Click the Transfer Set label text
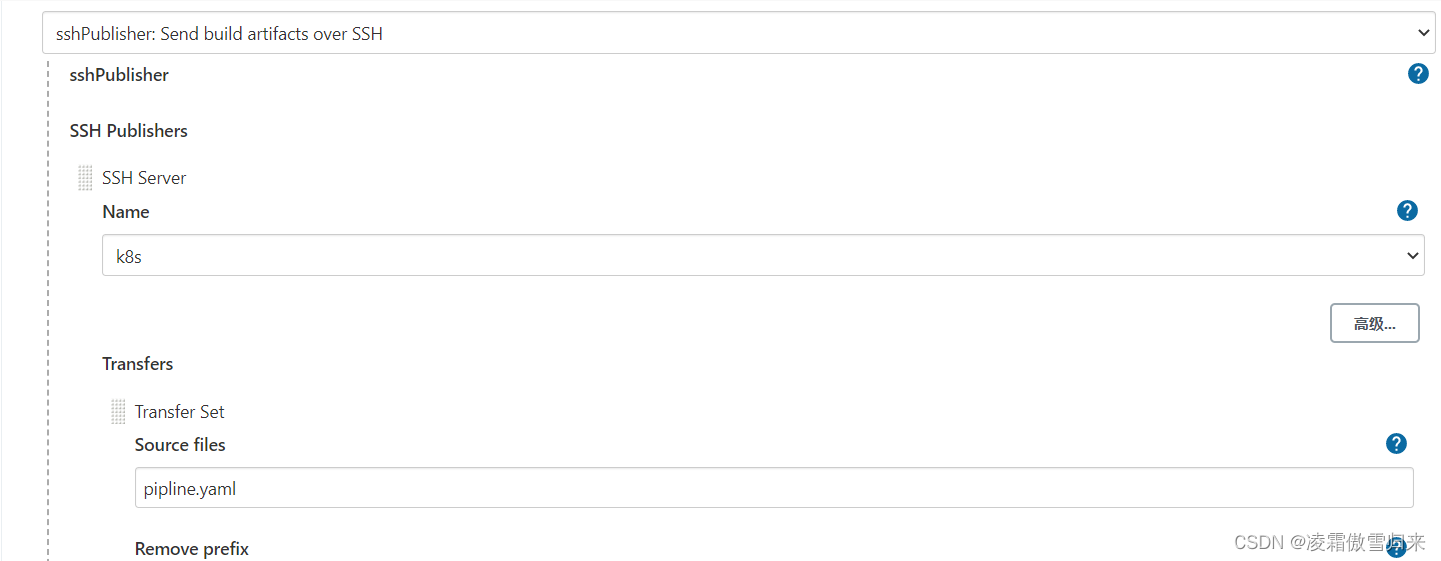The image size is (1441, 561). [180, 412]
